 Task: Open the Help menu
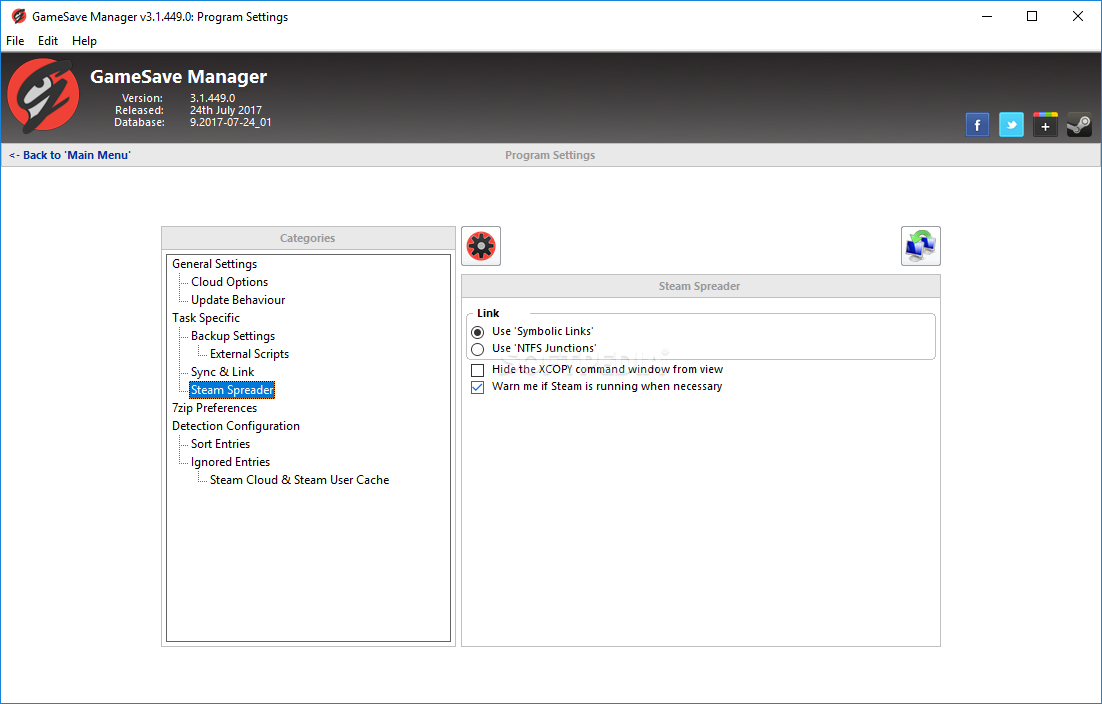click(x=84, y=41)
